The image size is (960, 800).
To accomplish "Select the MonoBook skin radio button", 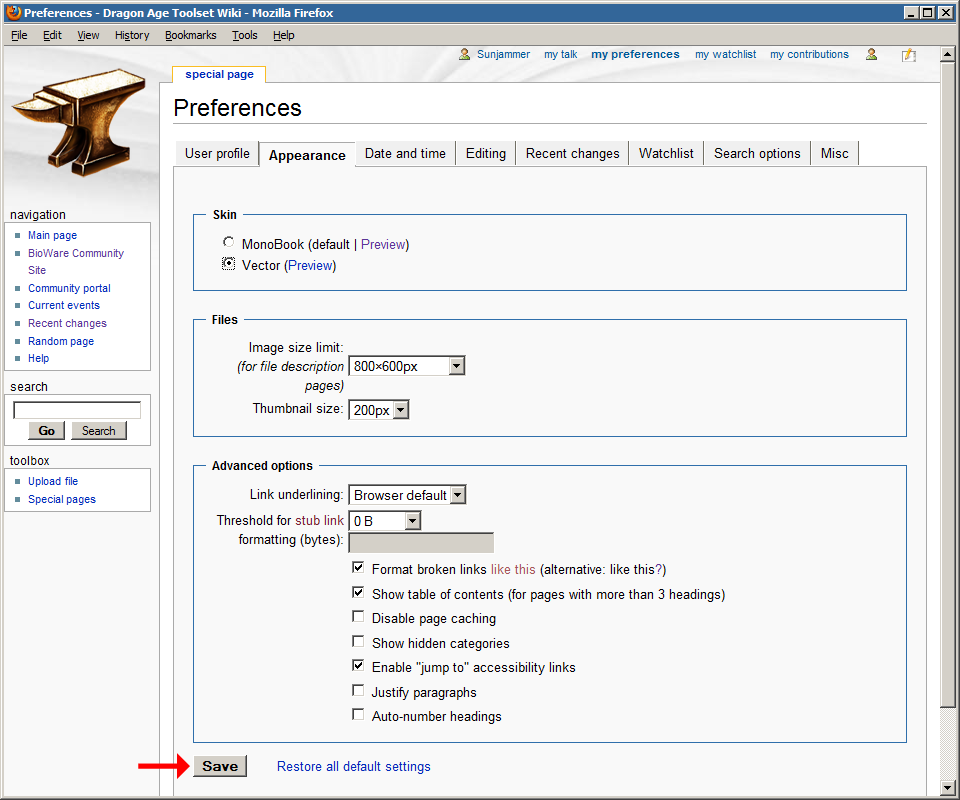I will click(x=229, y=243).
